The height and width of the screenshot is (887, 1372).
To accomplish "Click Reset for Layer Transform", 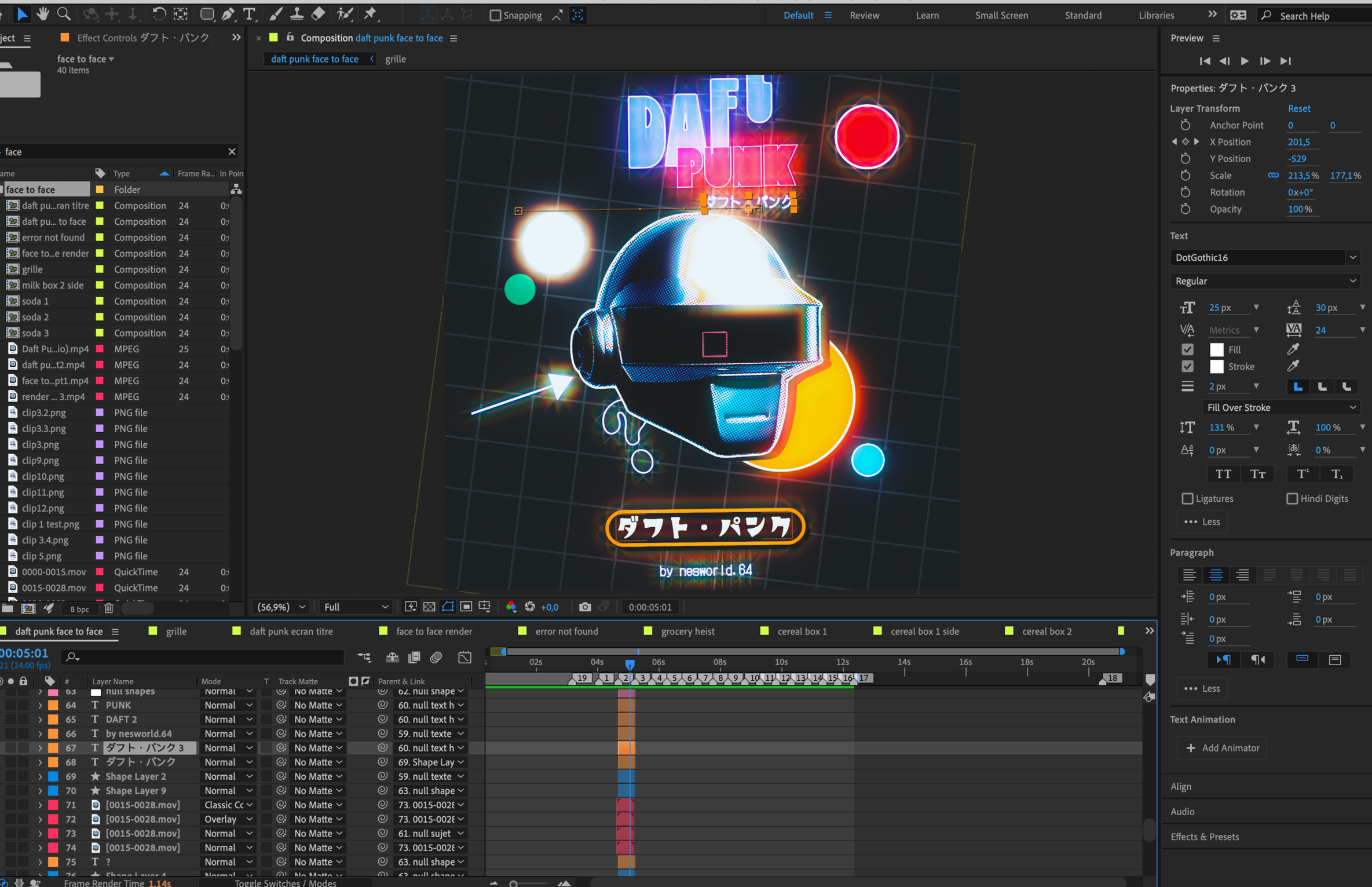I will pos(1298,108).
